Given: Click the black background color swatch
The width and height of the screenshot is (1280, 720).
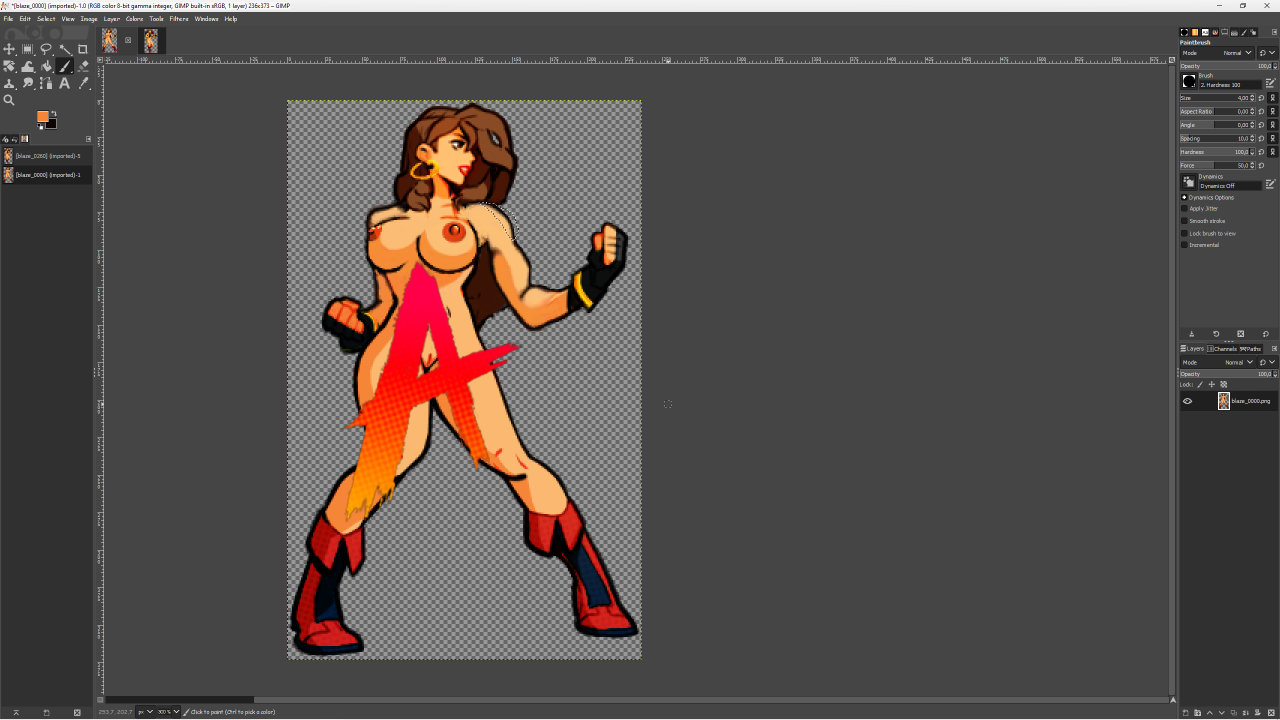Looking at the screenshot, I should [51, 123].
